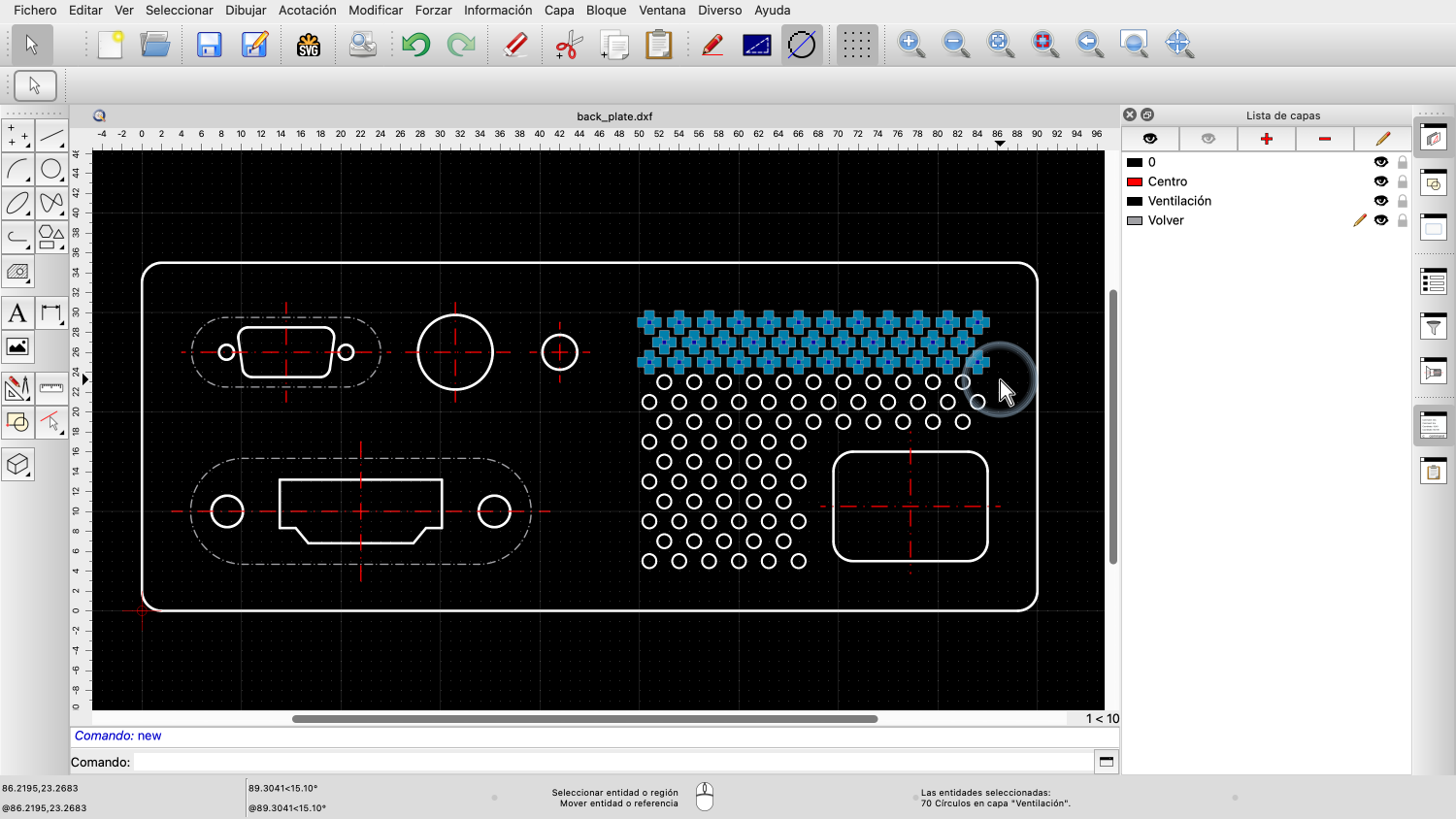The width and height of the screenshot is (1456, 819).
Task: Lock the Volver layer
Action: (1402, 220)
